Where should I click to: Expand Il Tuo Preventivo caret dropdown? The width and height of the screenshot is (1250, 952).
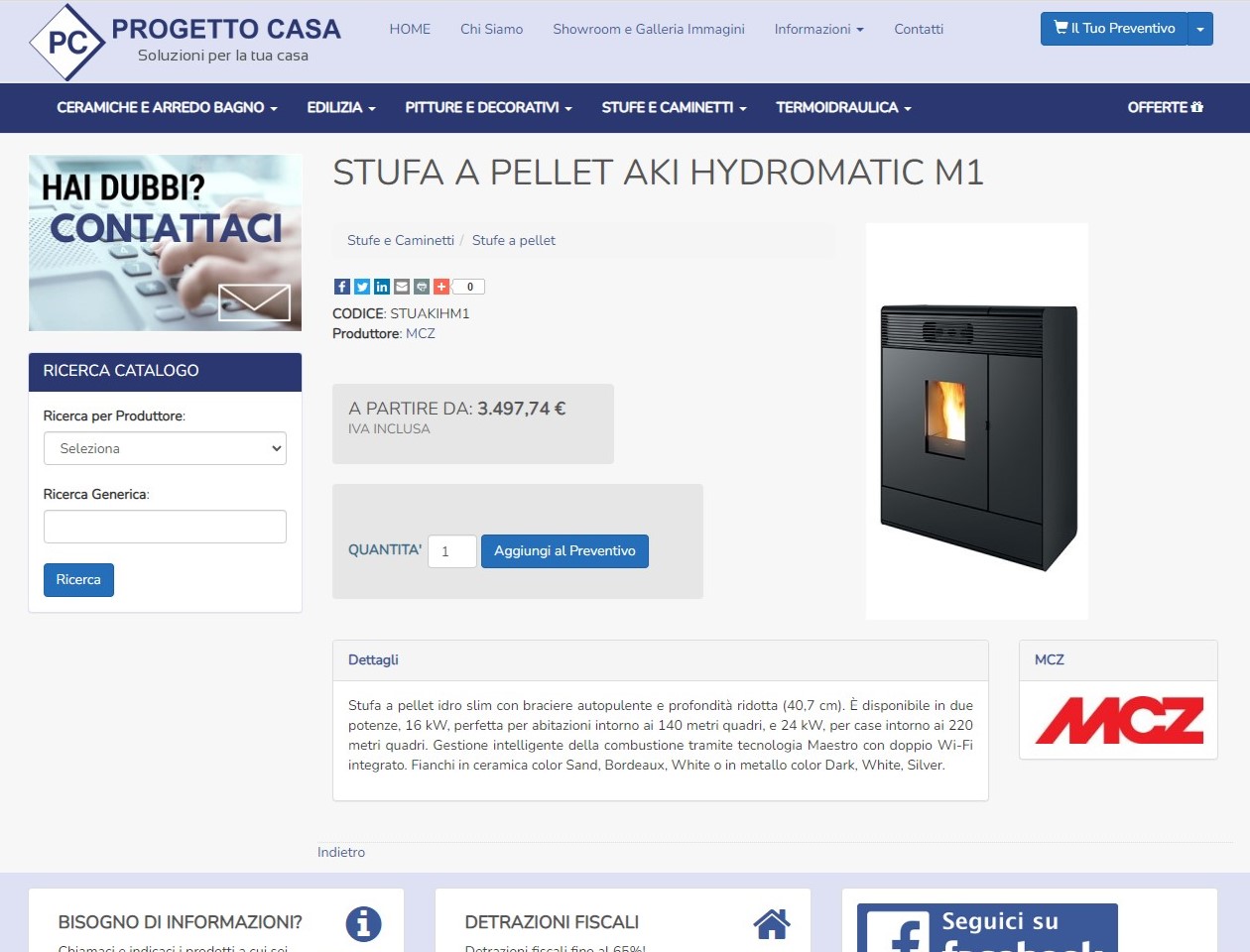pos(1200,29)
